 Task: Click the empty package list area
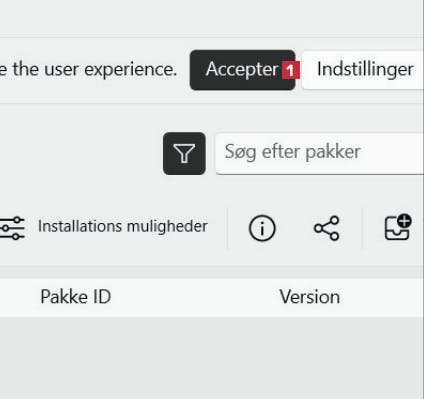(211, 358)
